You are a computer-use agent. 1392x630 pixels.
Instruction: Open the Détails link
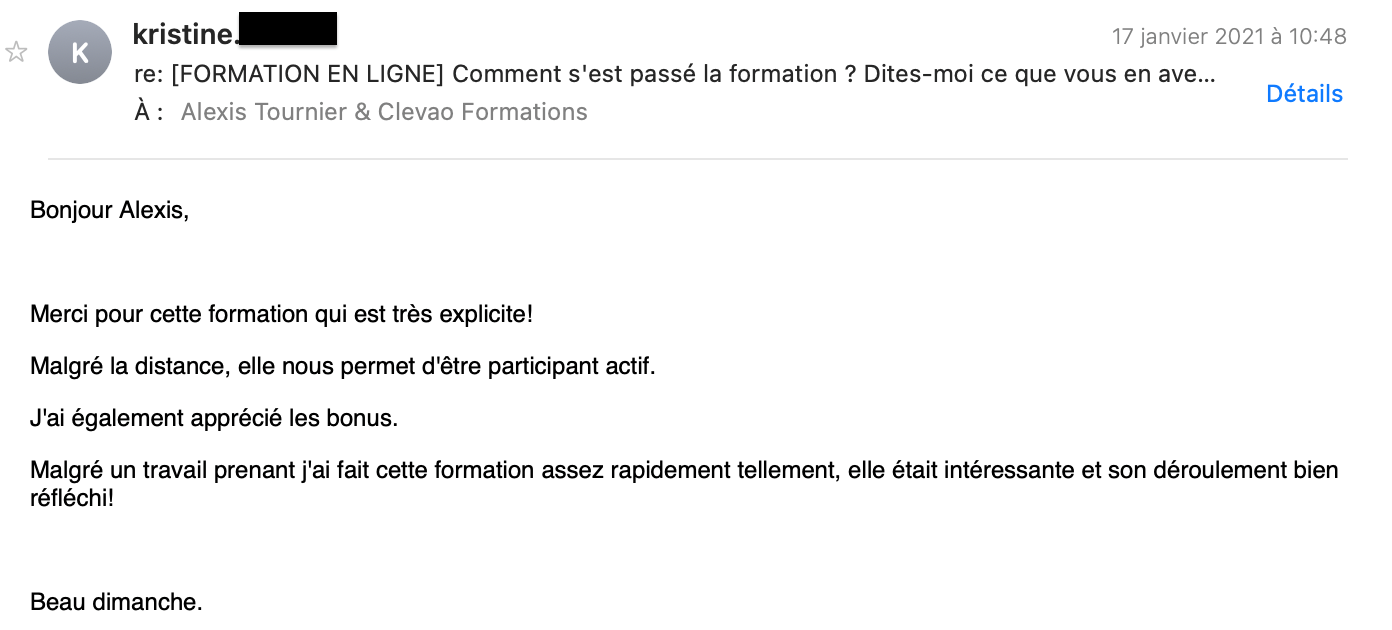click(x=1304, y=94)
